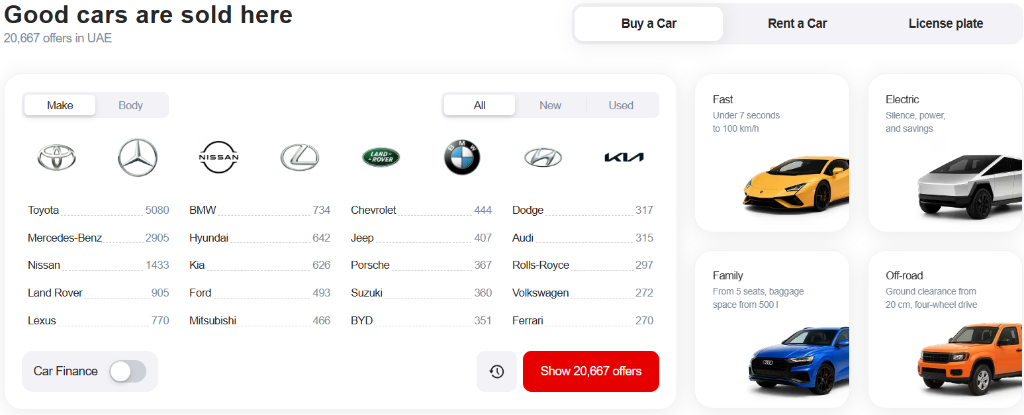Open the Rent a Car tab
The width and height of the screenshot is (1024, 415).
pos(797,24)
